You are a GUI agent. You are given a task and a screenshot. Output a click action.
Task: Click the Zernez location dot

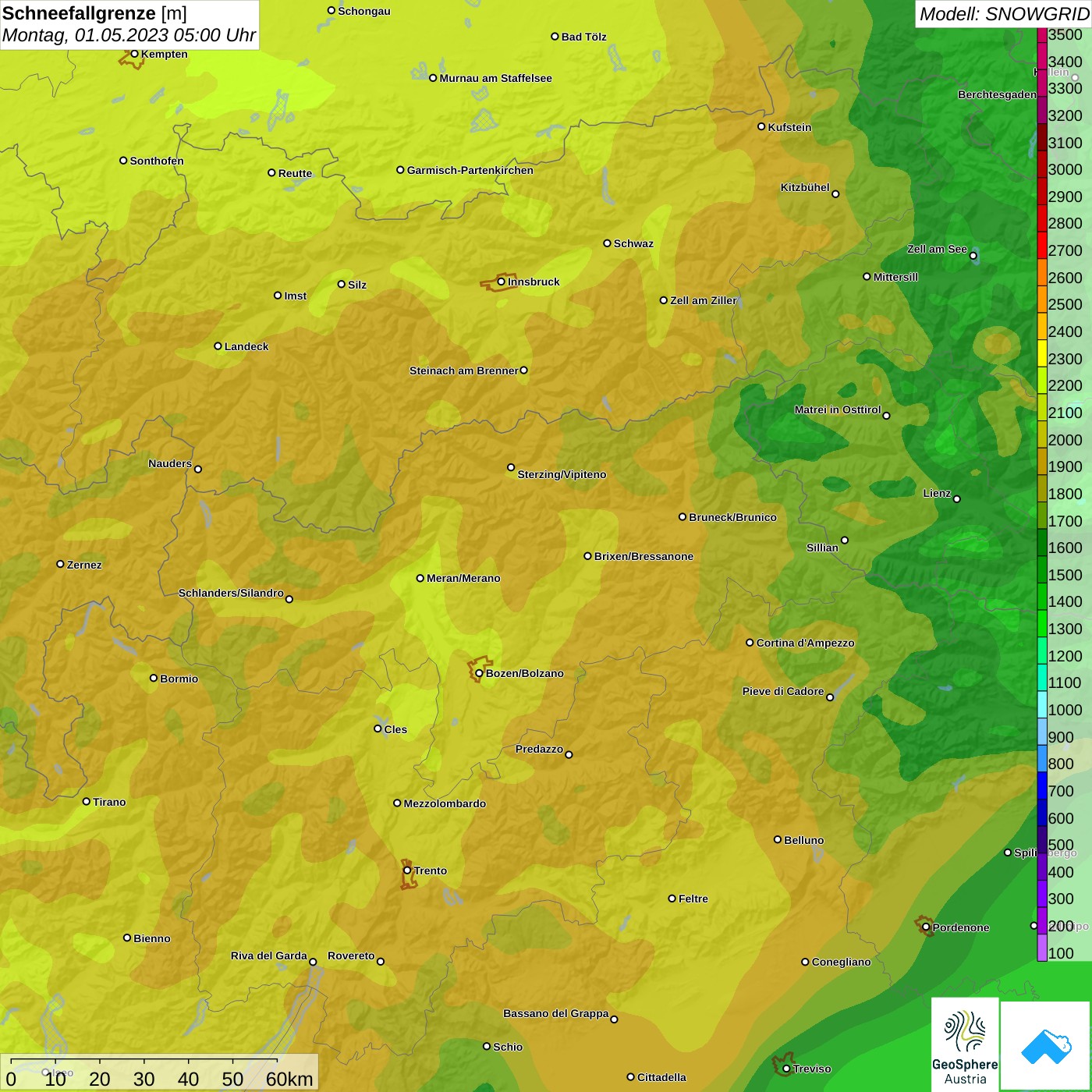pos(60,564)
